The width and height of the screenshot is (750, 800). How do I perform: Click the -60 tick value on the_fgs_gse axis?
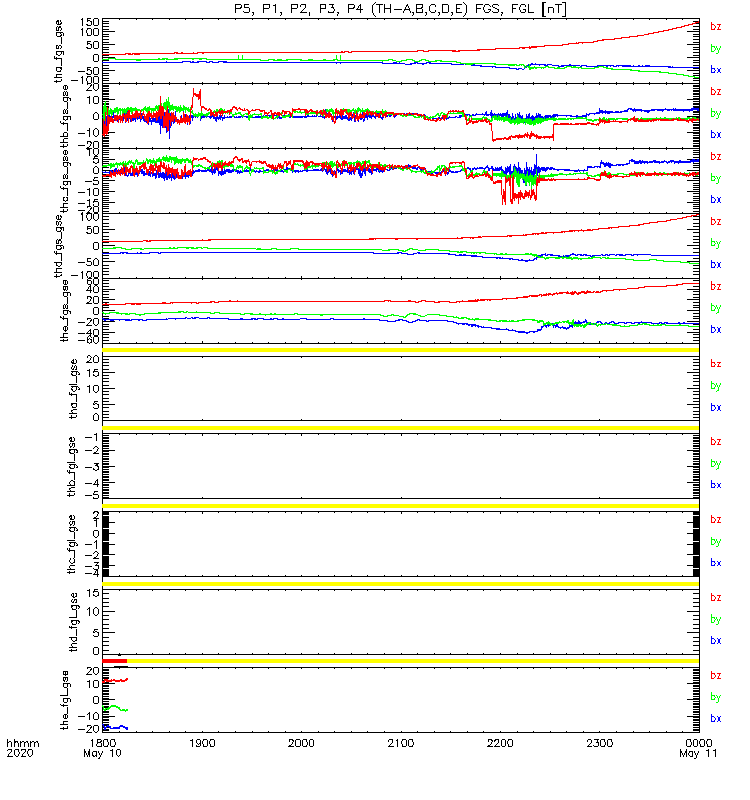click(86, 339)
